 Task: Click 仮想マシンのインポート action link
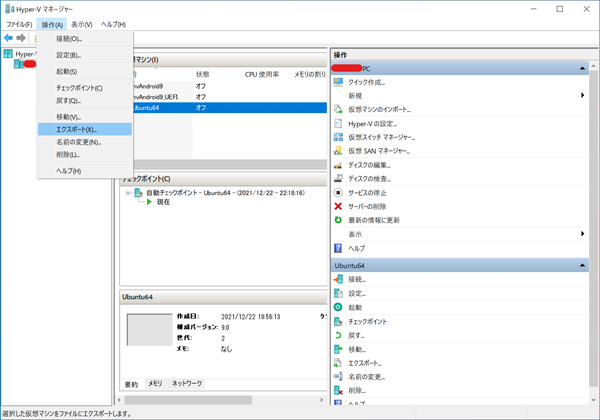pos(379,109)
